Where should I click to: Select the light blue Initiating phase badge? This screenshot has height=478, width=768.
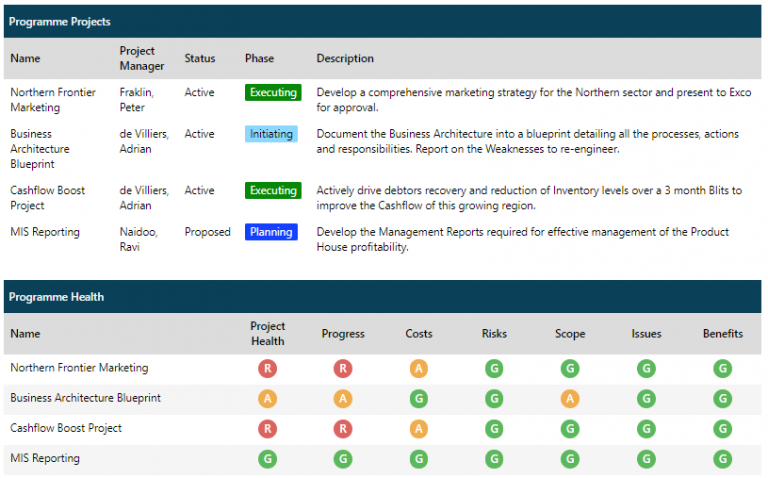click(272, 134)
